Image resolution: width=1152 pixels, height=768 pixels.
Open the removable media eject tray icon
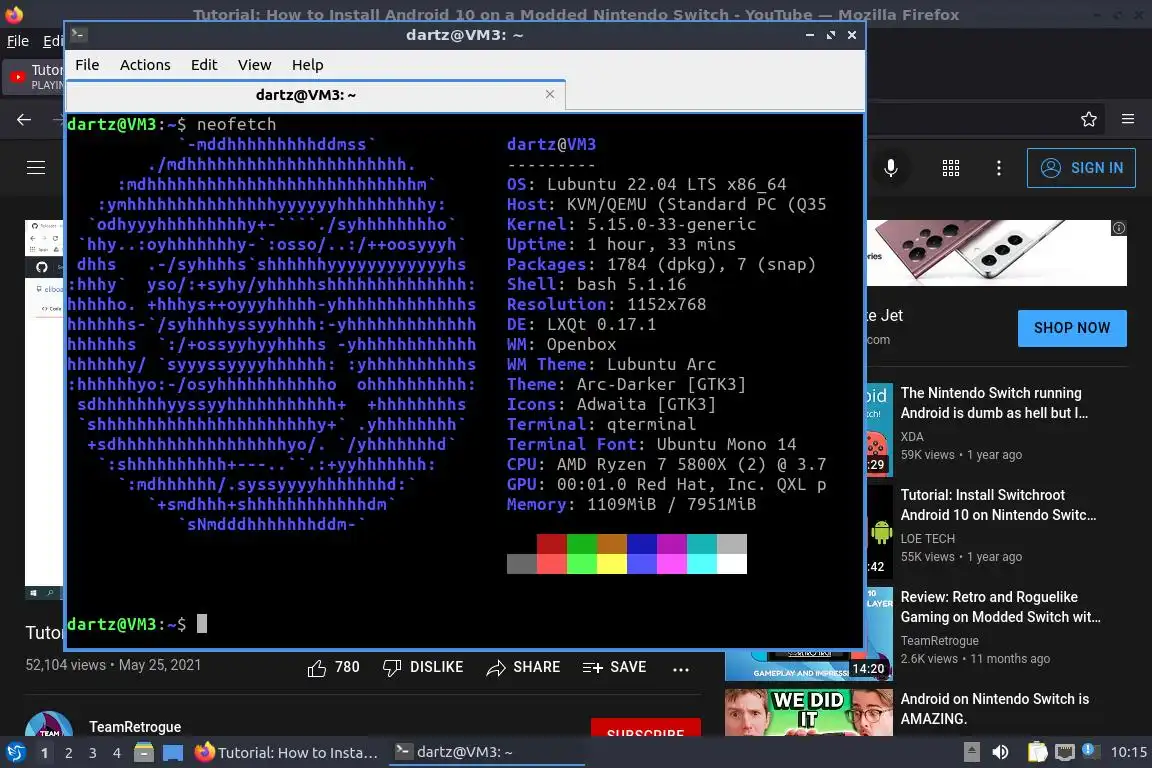click(971, 752)
